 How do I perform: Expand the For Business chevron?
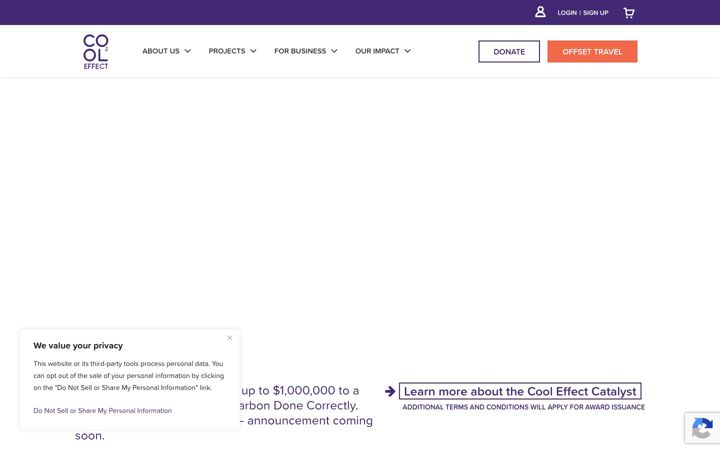[334, 51]
